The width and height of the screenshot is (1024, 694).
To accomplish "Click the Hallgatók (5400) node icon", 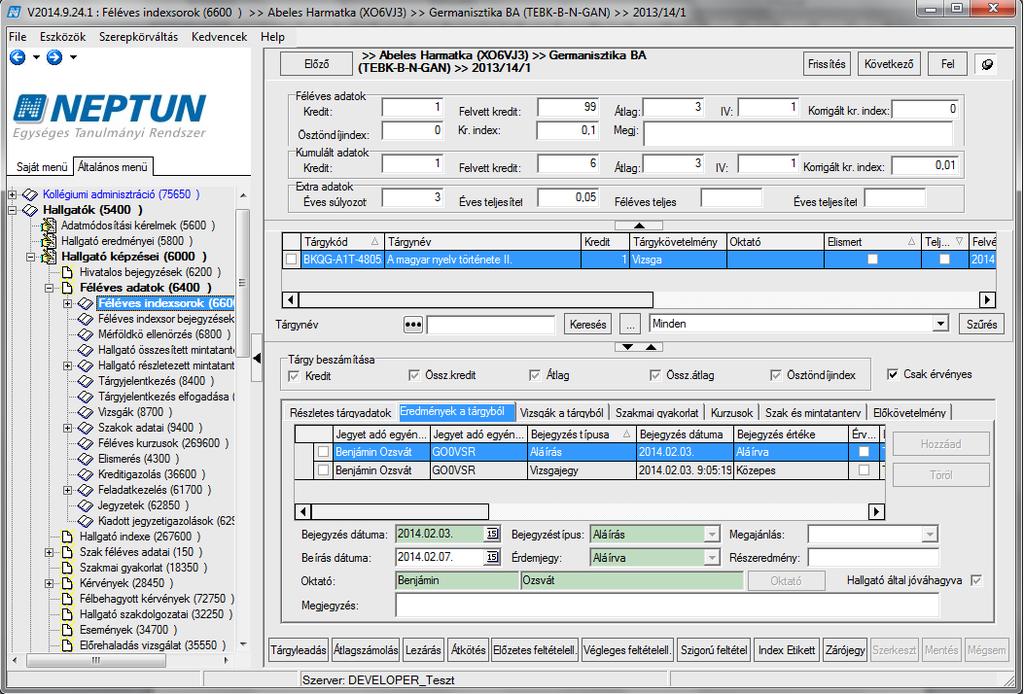I will tap(30, 210).
